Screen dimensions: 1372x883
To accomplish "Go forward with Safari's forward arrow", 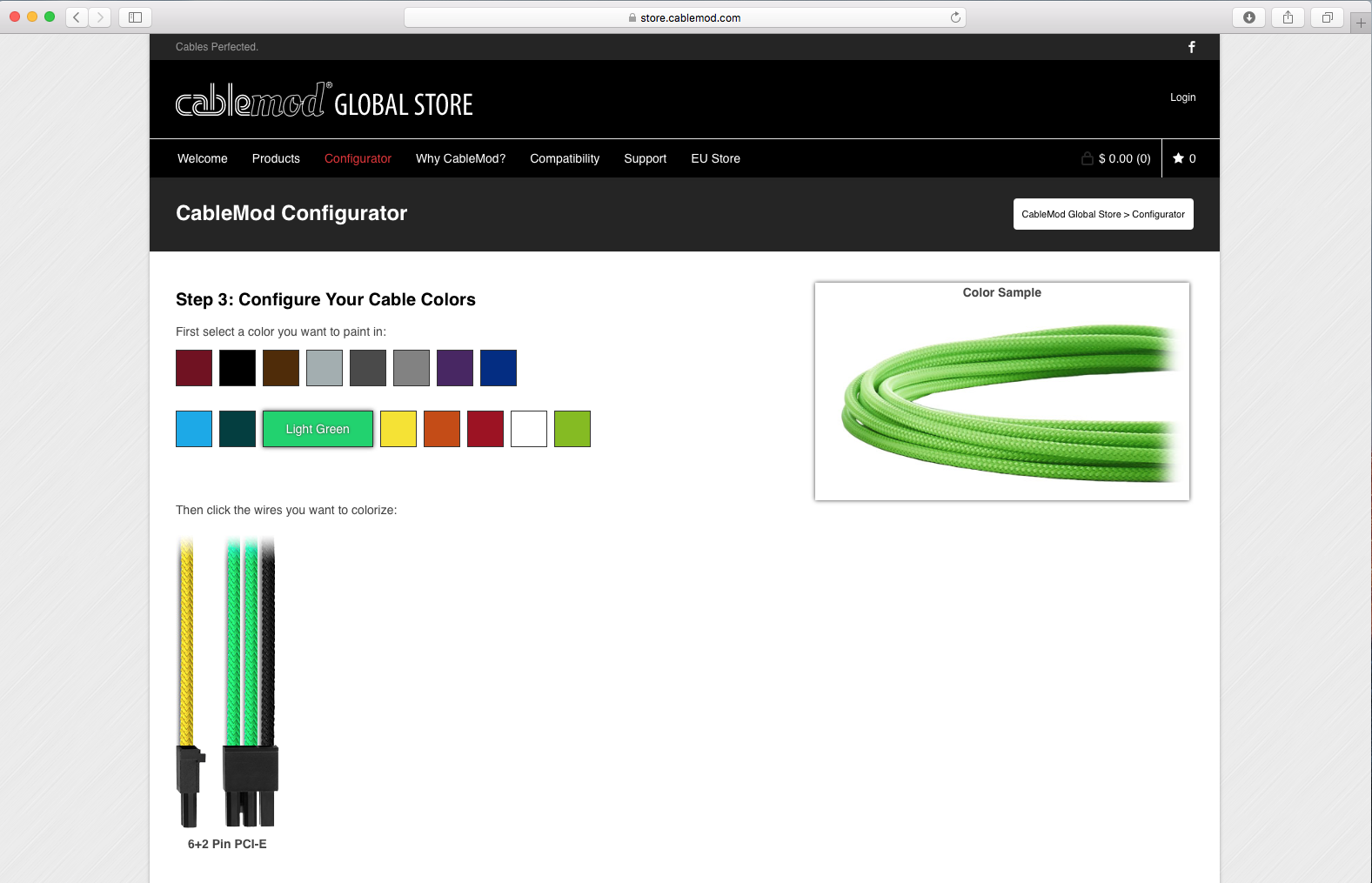I will pyautogui.click(x=100, y=17).
